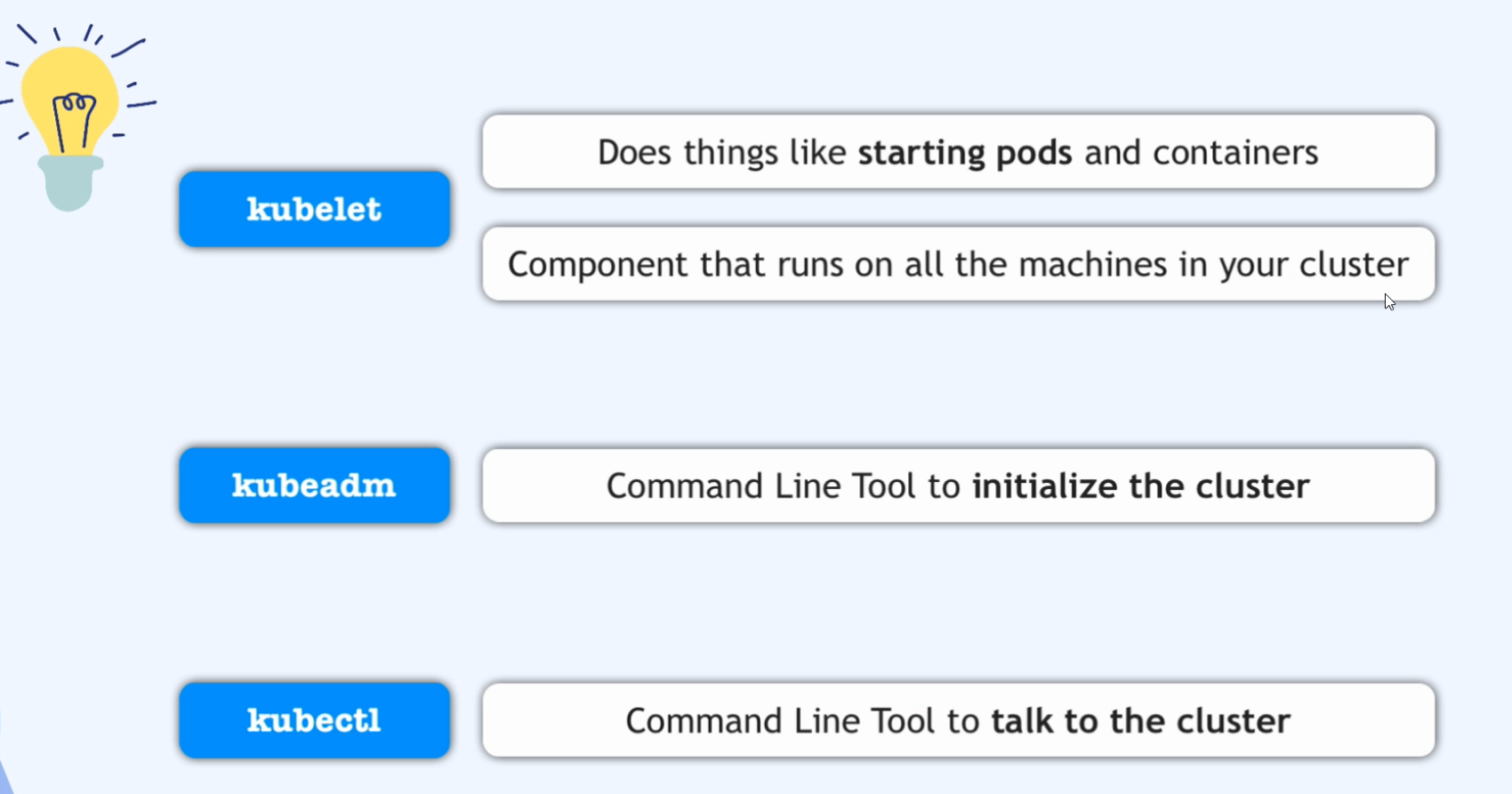
Task: Select the blue kubelet label
Action: coord(315,209)
